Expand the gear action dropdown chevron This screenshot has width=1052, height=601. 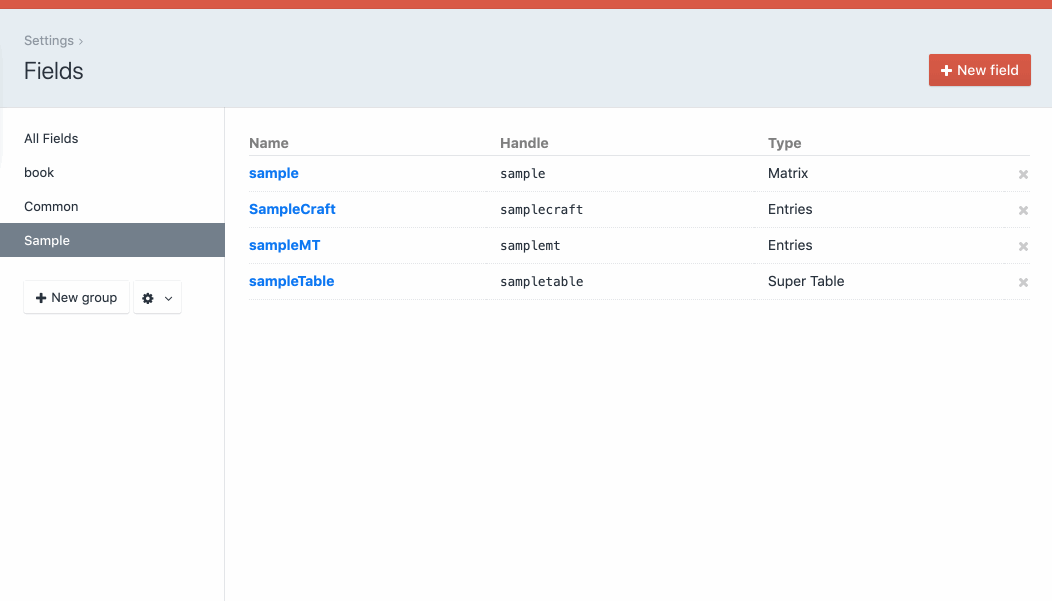tap(167, 297)
